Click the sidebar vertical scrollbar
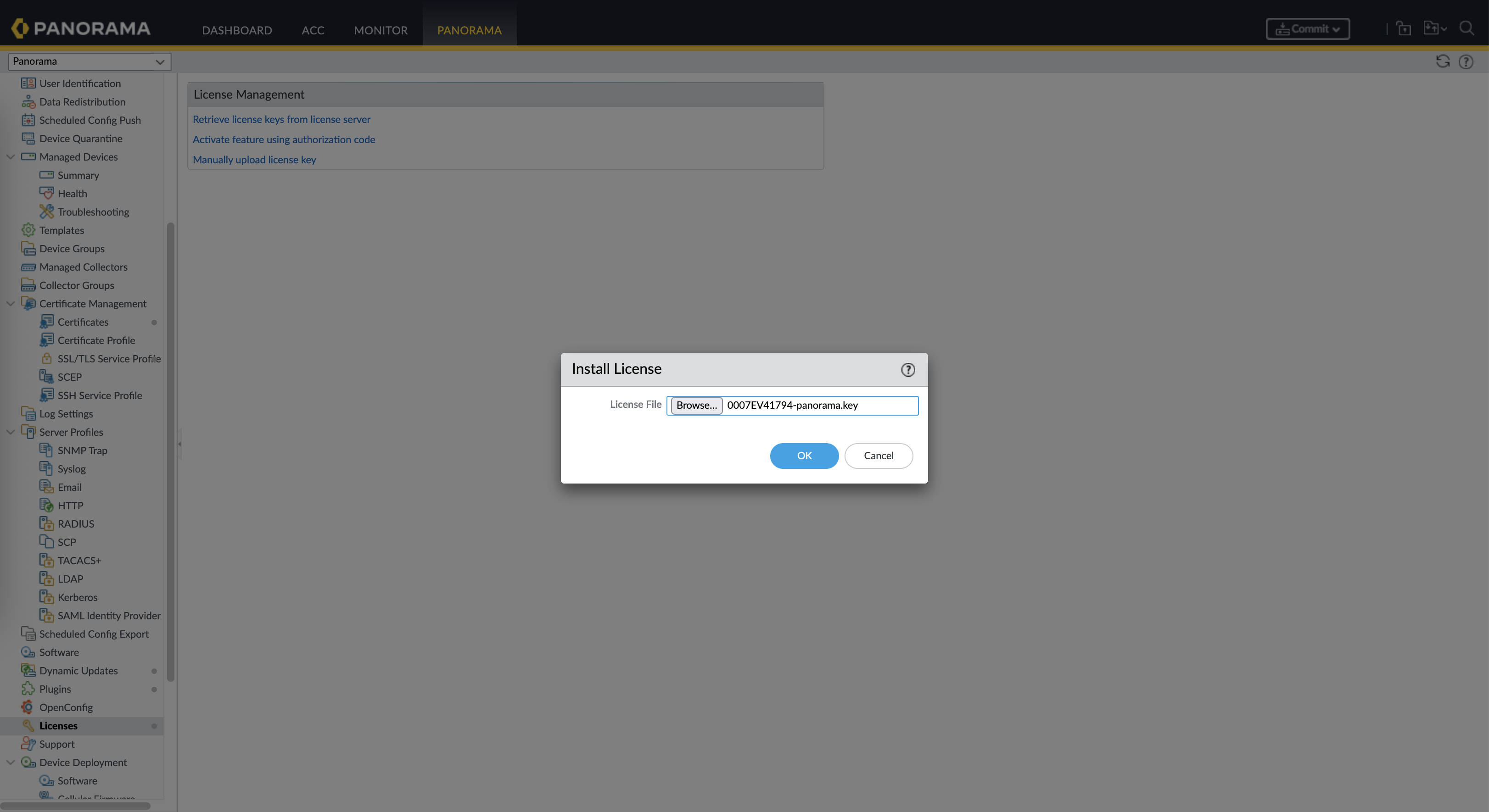 tap(170, 450)
